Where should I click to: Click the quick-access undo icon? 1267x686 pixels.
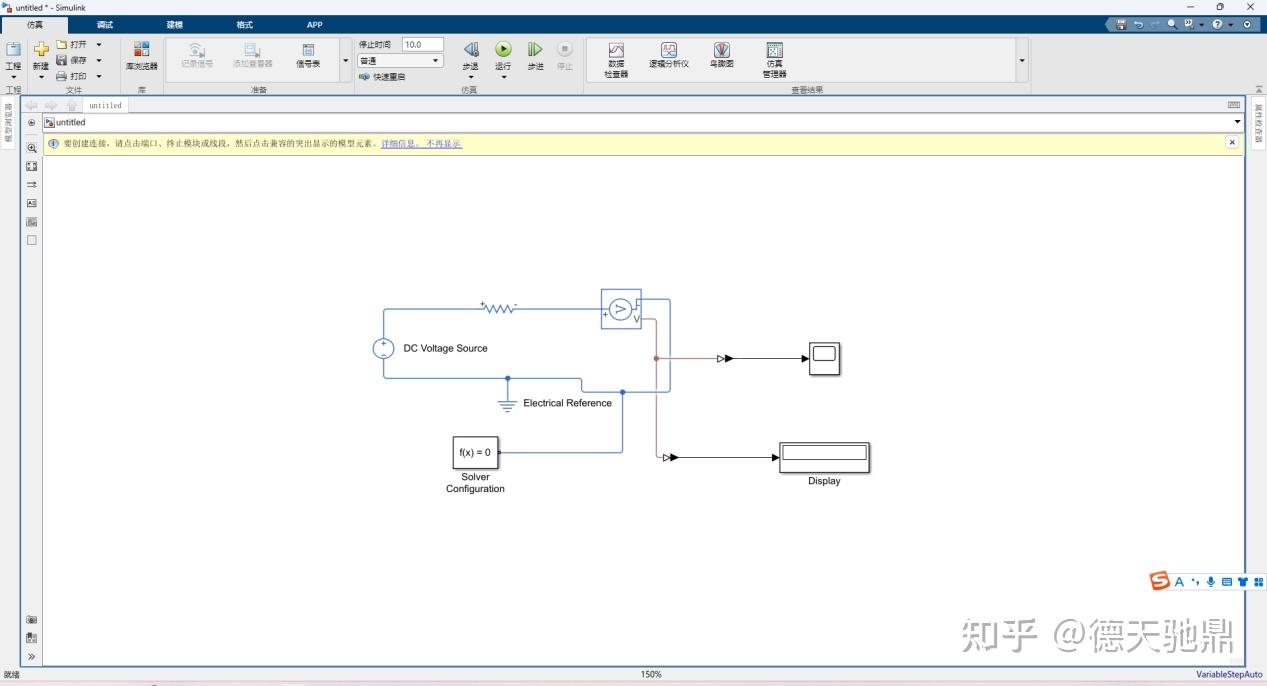[1138, 24]
